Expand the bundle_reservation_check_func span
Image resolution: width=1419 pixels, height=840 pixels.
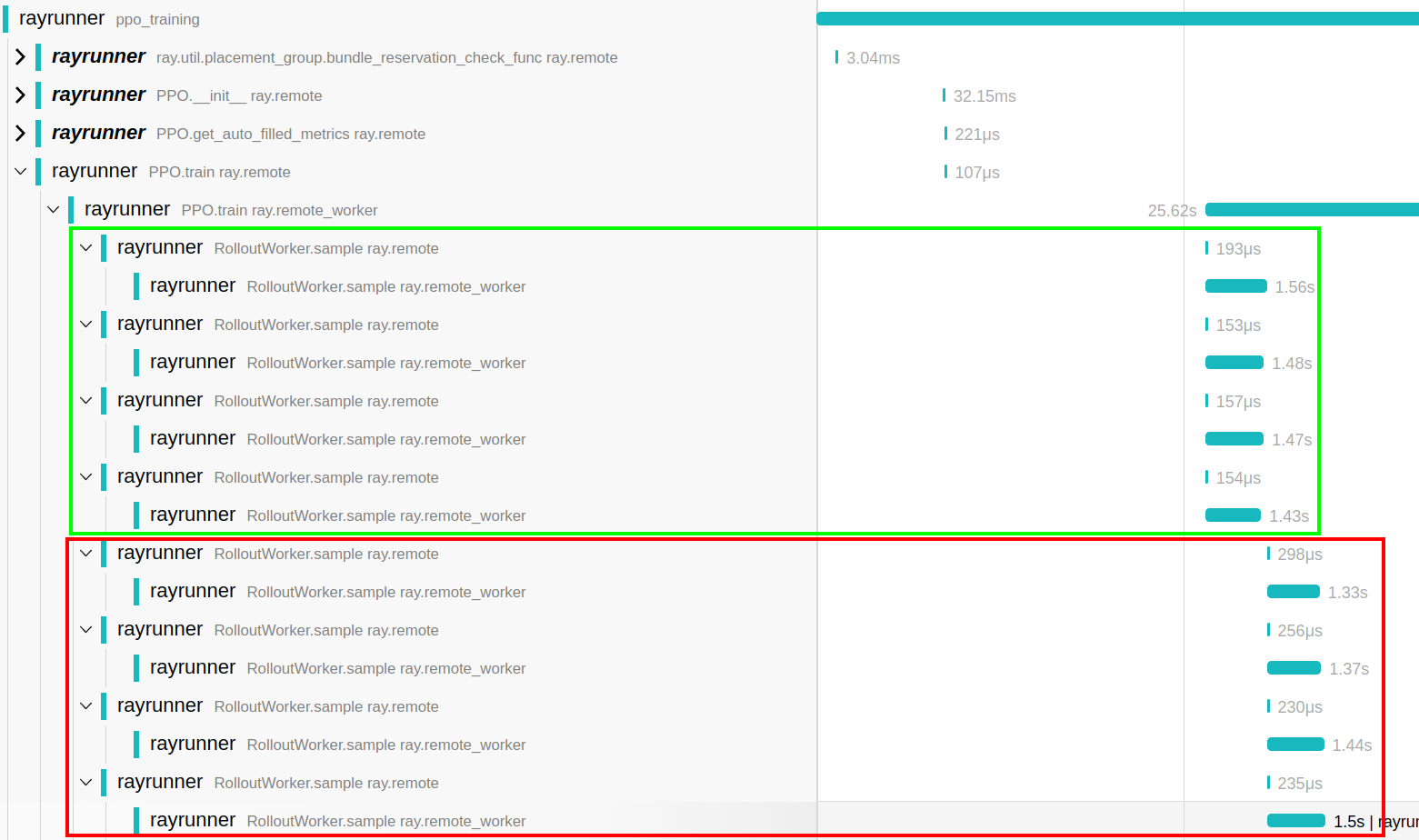[20, 57]
